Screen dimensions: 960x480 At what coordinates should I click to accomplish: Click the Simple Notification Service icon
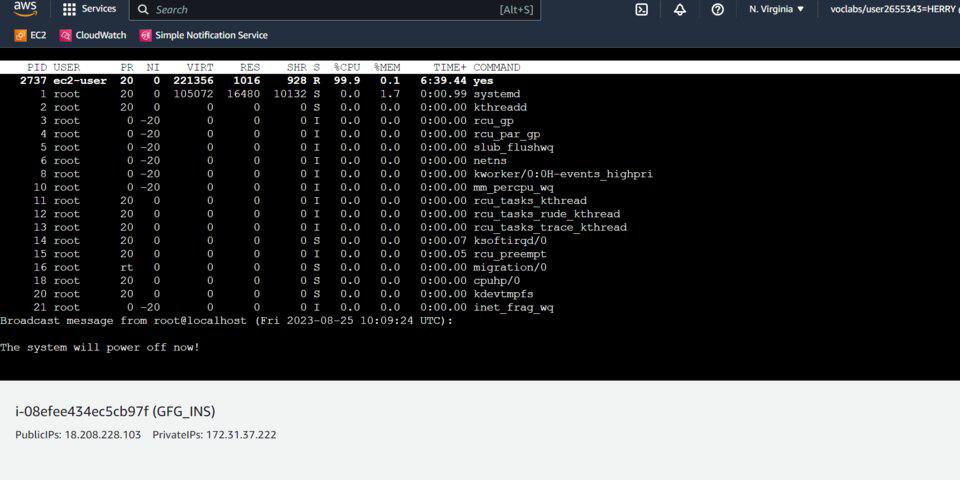coord(145,36)
